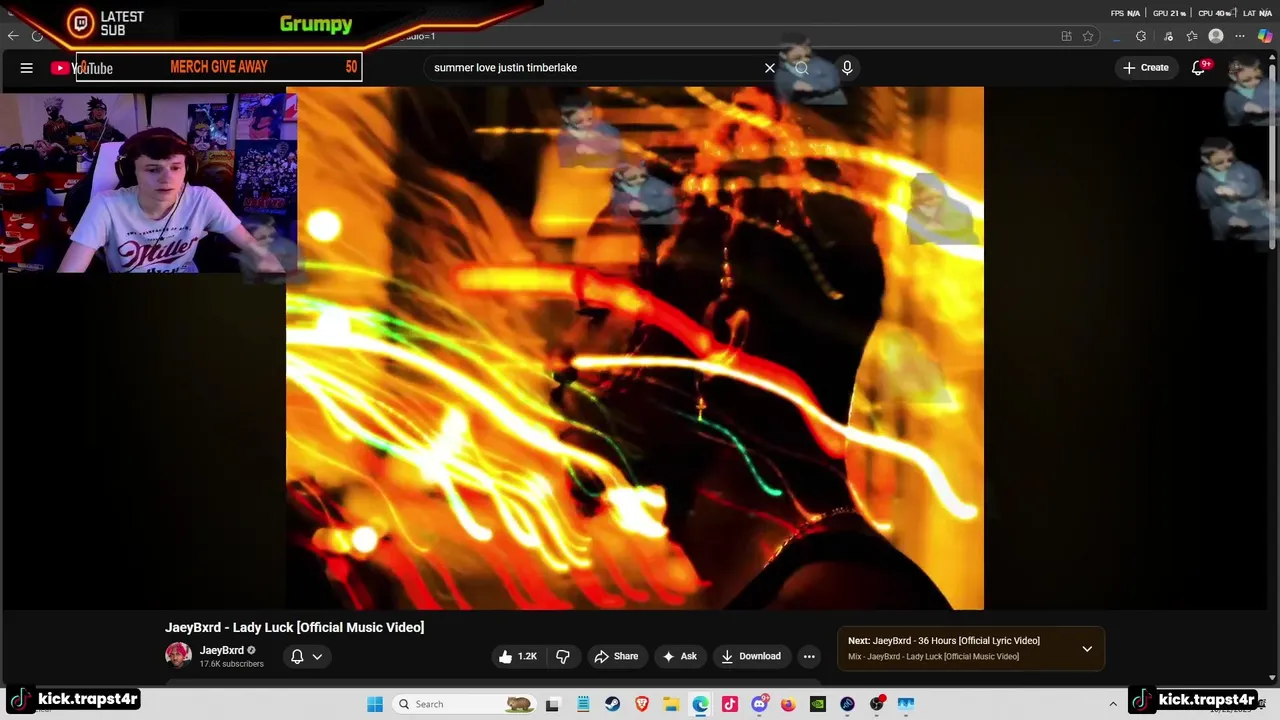Image resolution: width=1280 pixels, height=720 pixels.
Task: Launch Steam from the taskbar
Action: [612, 704]
